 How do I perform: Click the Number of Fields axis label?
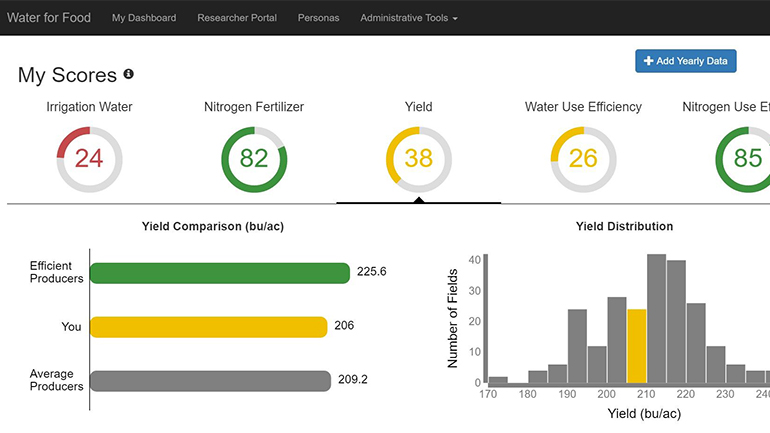tap(452, 318)
